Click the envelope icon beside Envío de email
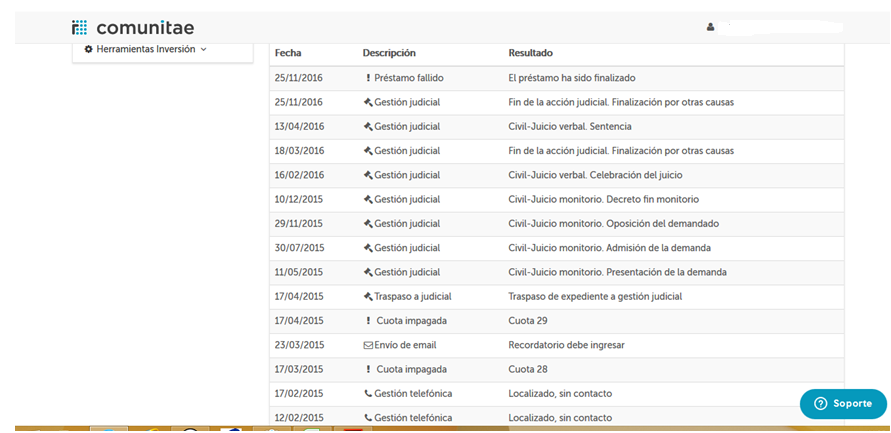891x433 pixels. pyautogui.click(x=368, y=345)
